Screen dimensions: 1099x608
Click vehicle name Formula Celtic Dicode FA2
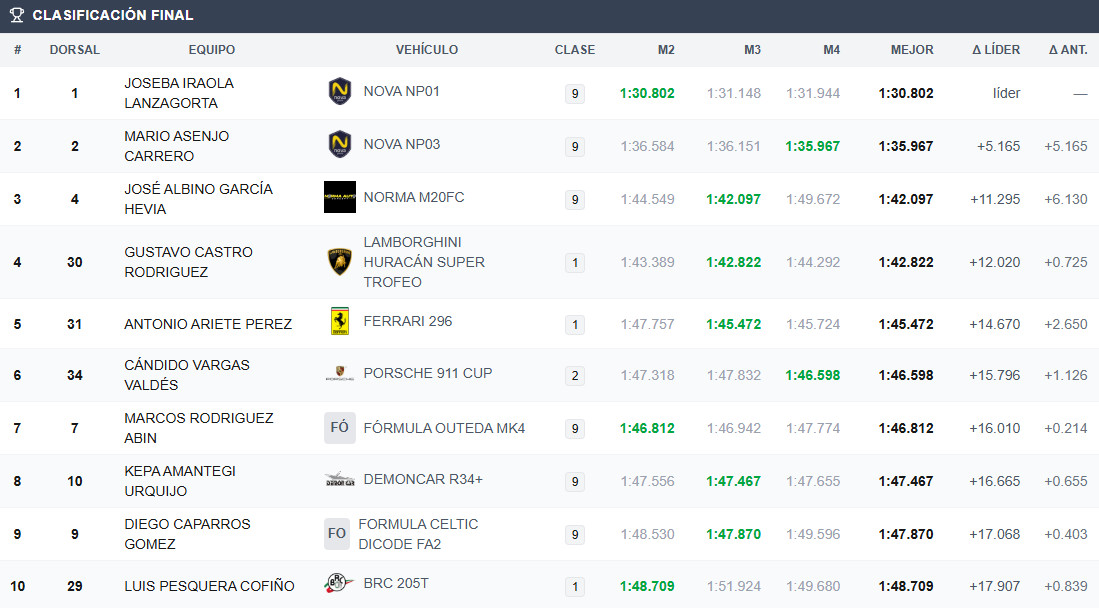coord(418,534)
